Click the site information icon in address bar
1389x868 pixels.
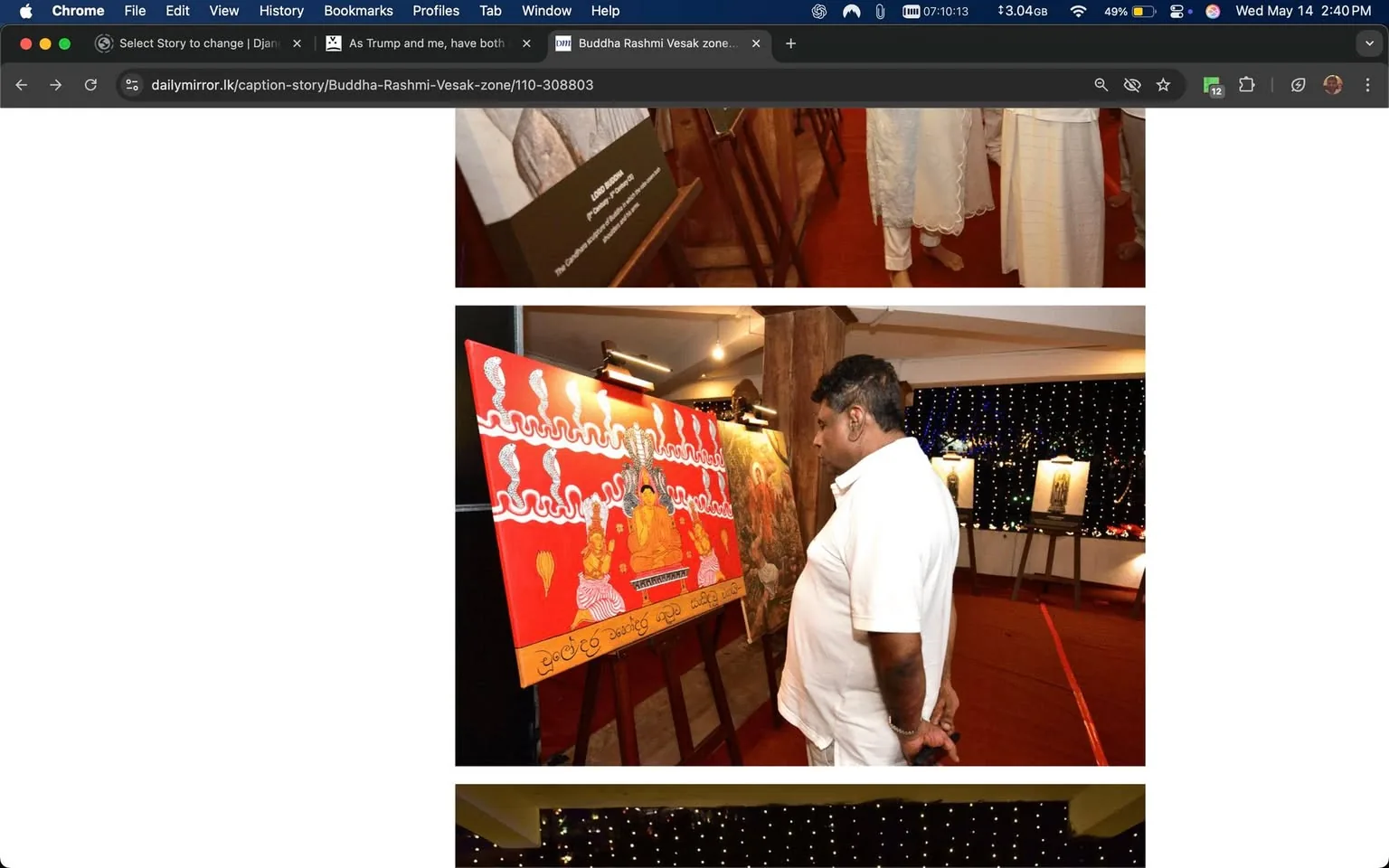tap(132, 84)
